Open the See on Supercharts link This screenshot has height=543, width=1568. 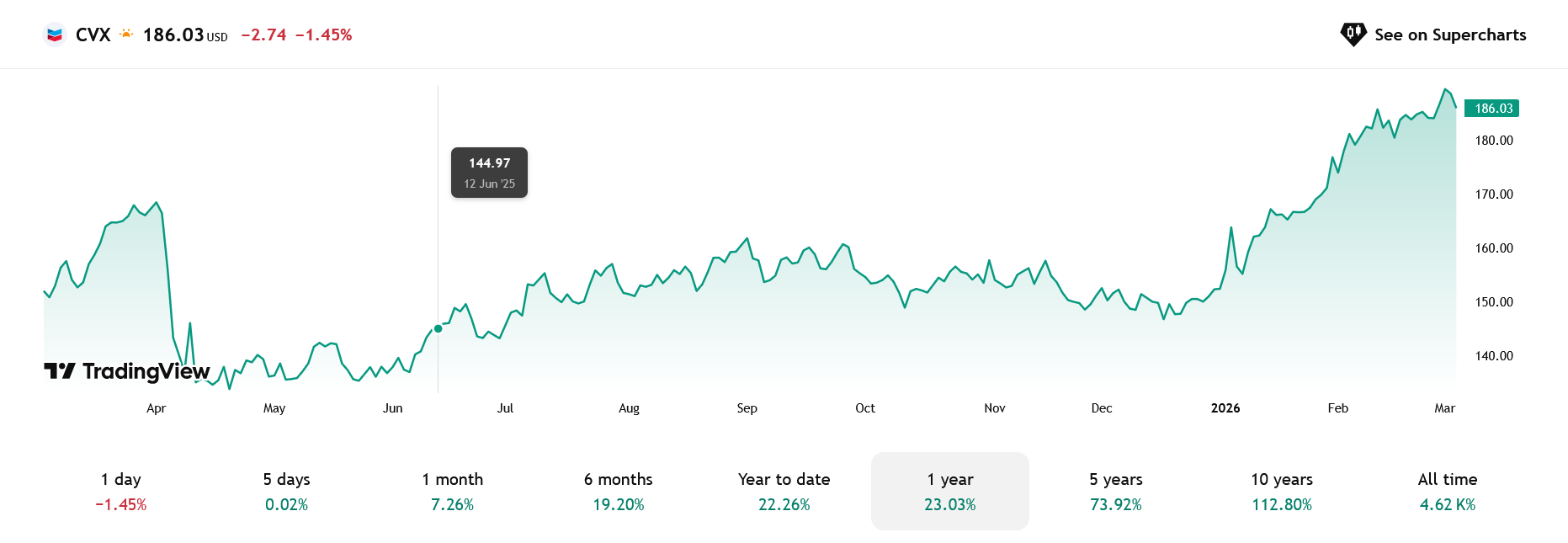1449,35
